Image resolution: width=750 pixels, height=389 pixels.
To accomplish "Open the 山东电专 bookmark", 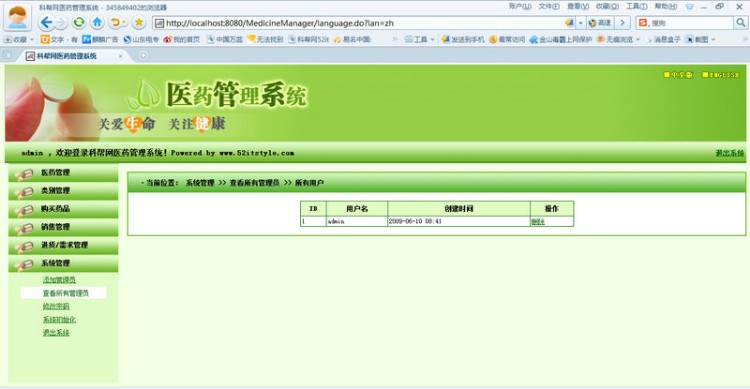I will pyautogui.click(x=141, y=39).
